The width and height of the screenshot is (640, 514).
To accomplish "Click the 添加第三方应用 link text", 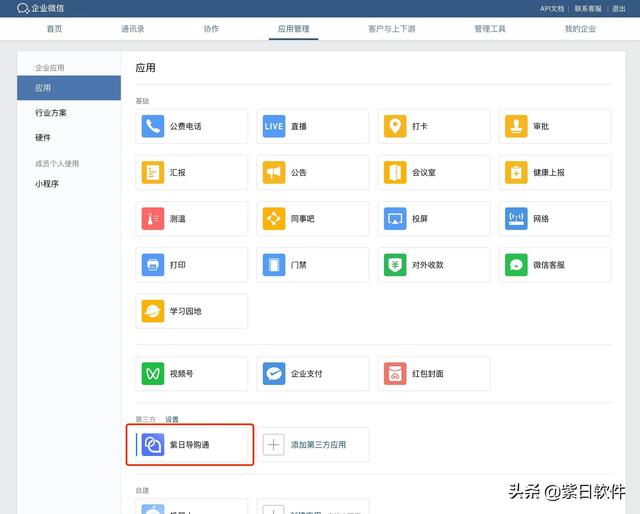I will click(x=318, y=445).
